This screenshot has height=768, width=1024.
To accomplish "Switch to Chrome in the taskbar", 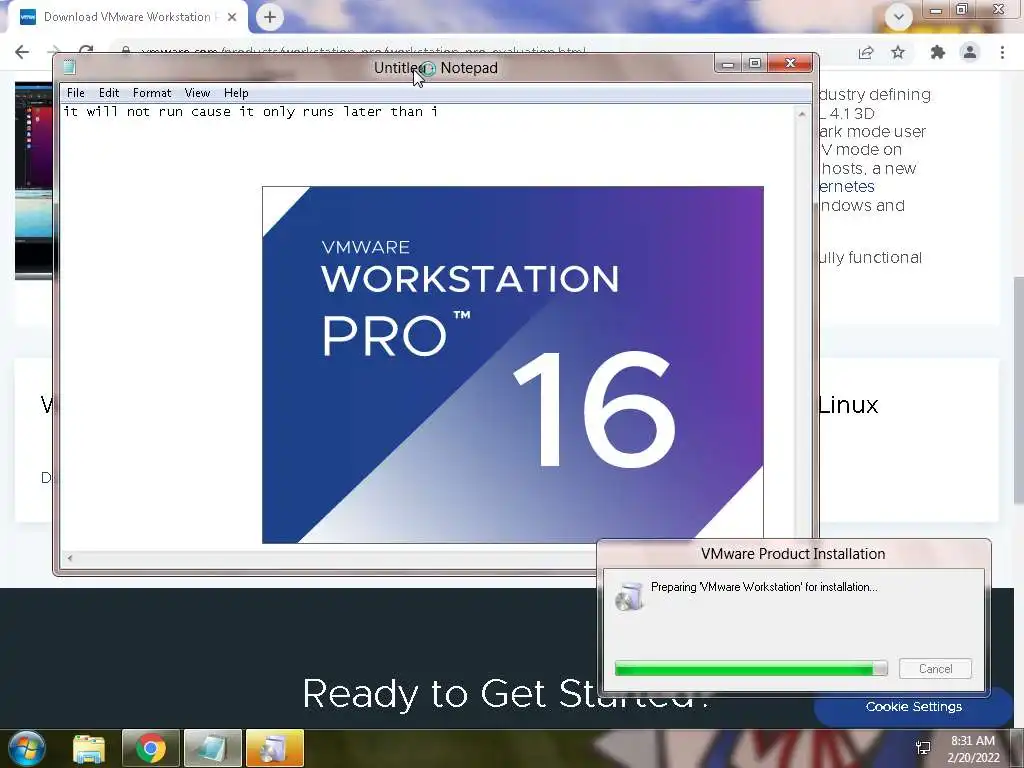I will pos(151,748).
